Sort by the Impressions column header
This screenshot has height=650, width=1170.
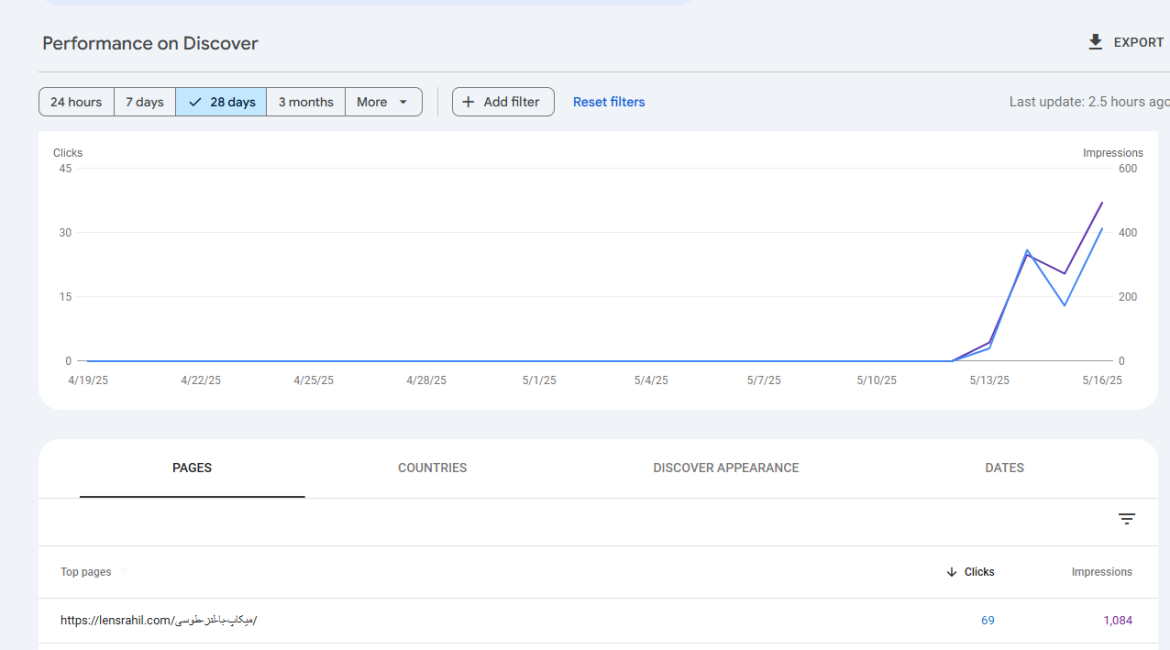[x=1101, y=572]
